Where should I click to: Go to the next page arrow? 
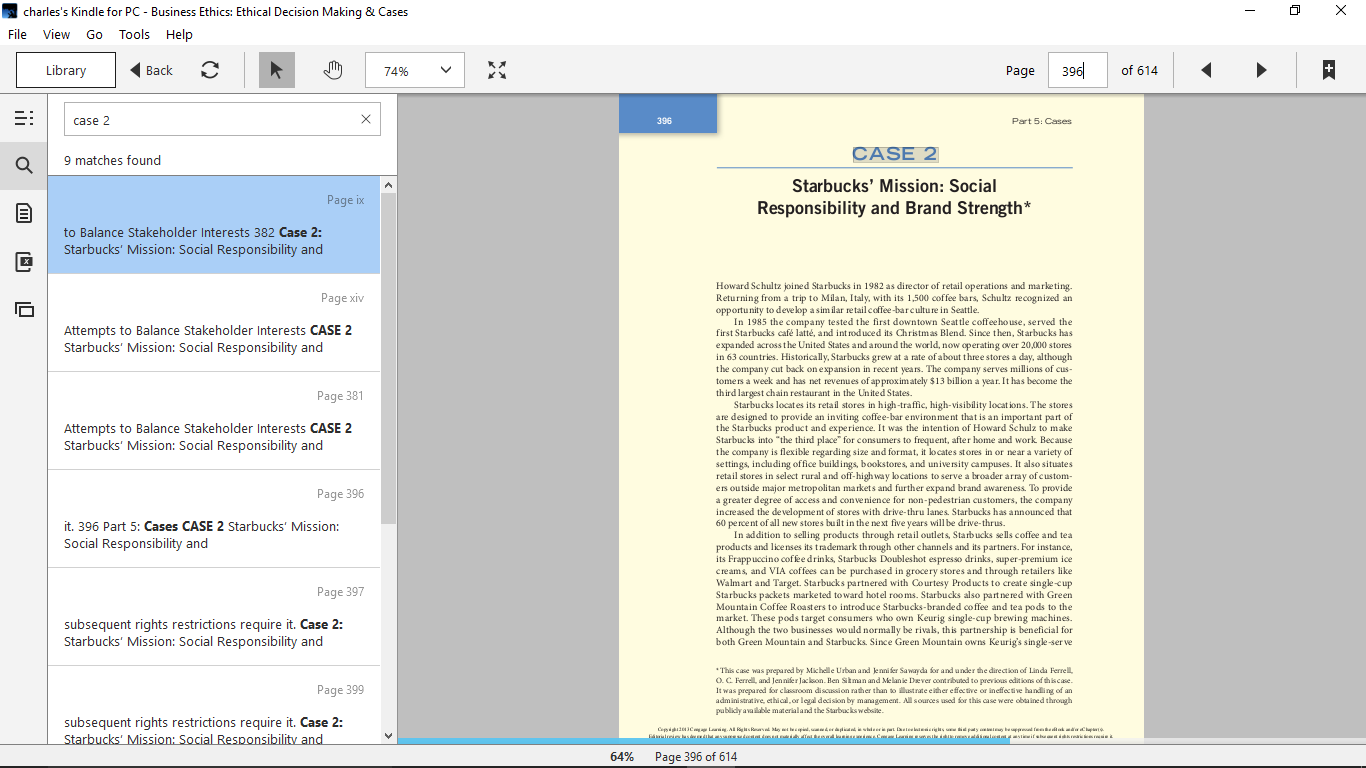pos(1261,70)
